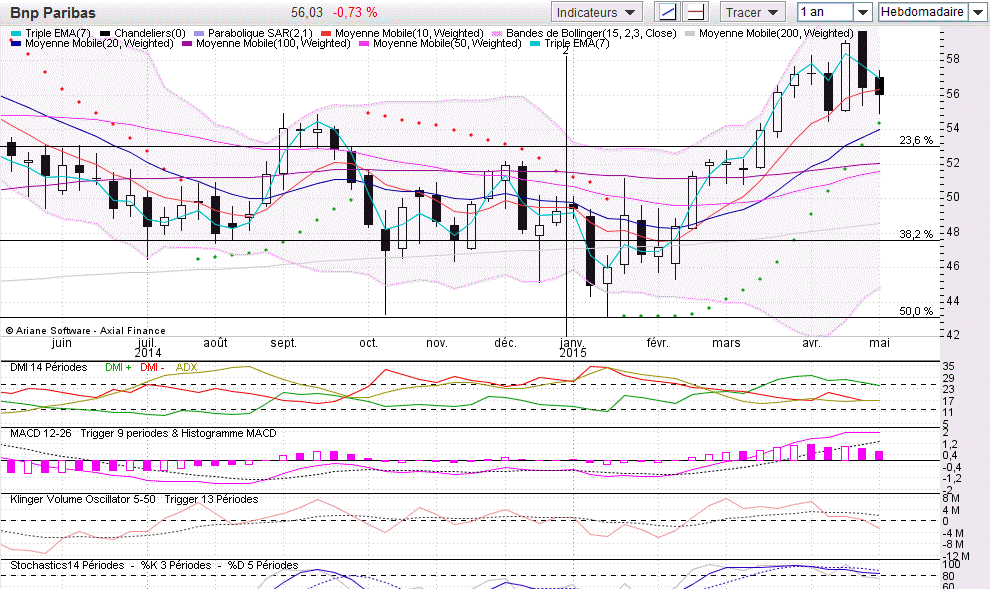This screenshot has width=990, height=589.
Task: Click the Ariane Software - Axial Finance copyright
Action: 86,330
